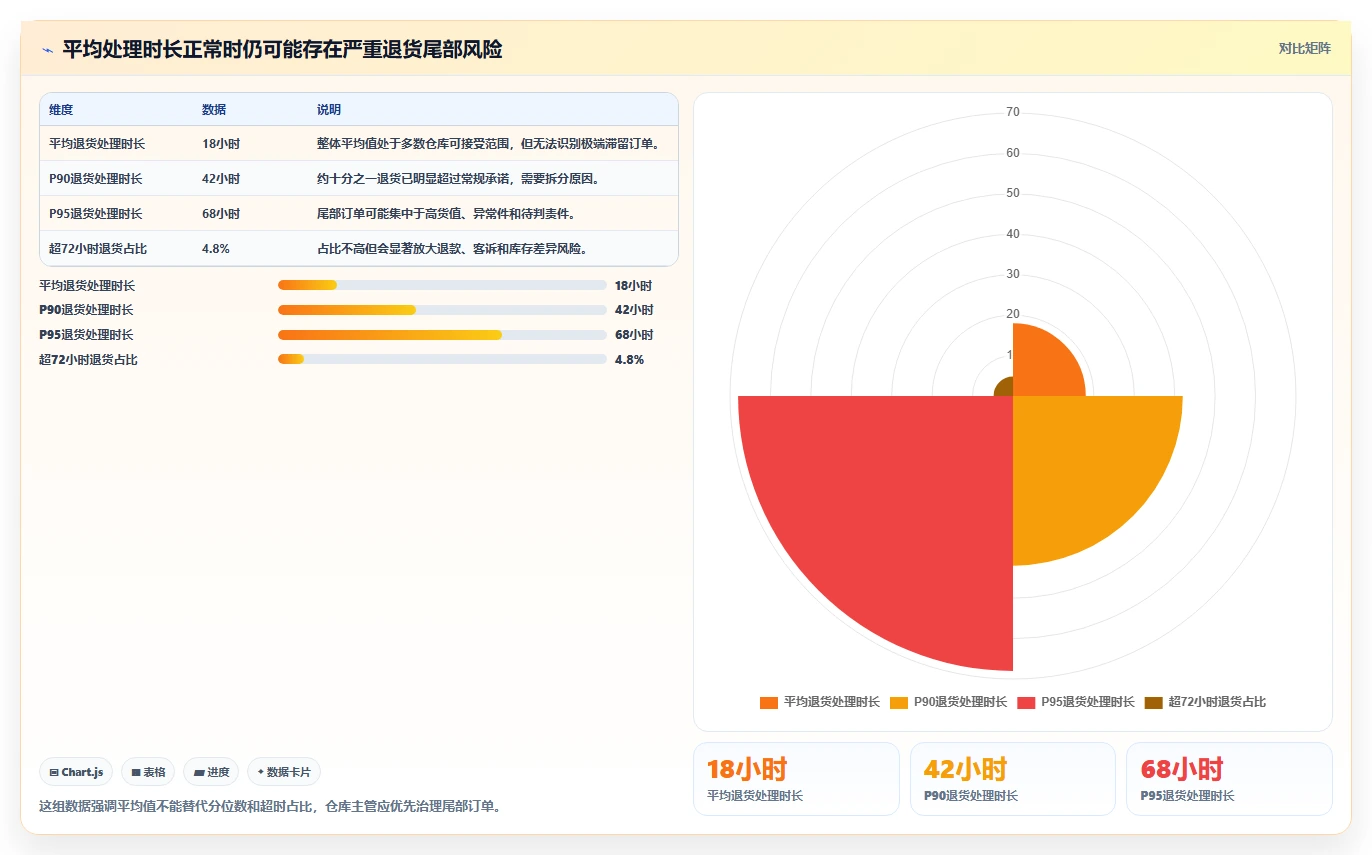
Task: Toggle 平均退货处理时长 legend swatch in chart
Action: click(x=769, y=702)
